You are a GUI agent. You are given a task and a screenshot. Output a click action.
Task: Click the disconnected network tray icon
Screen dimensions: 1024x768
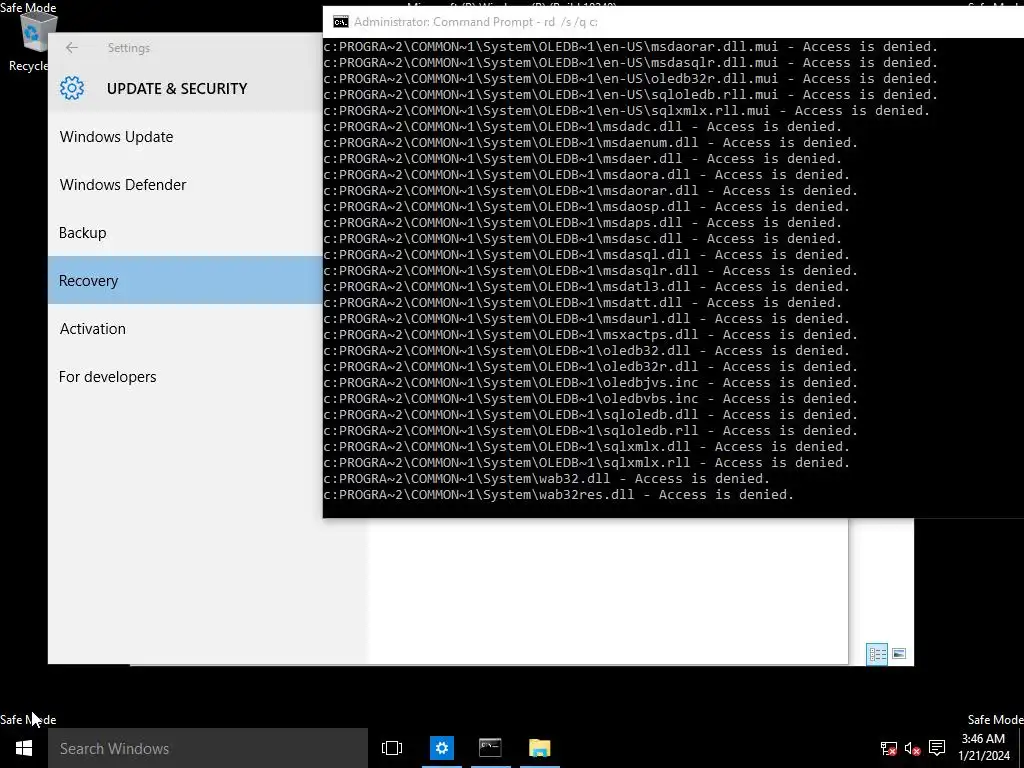[889, 748]
